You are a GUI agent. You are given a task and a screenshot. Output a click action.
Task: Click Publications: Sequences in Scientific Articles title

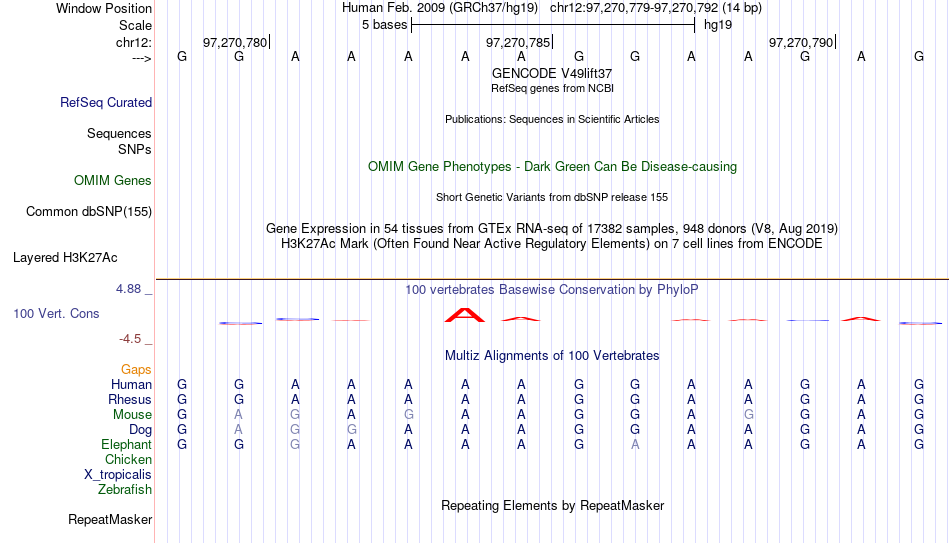coord(552,119)
